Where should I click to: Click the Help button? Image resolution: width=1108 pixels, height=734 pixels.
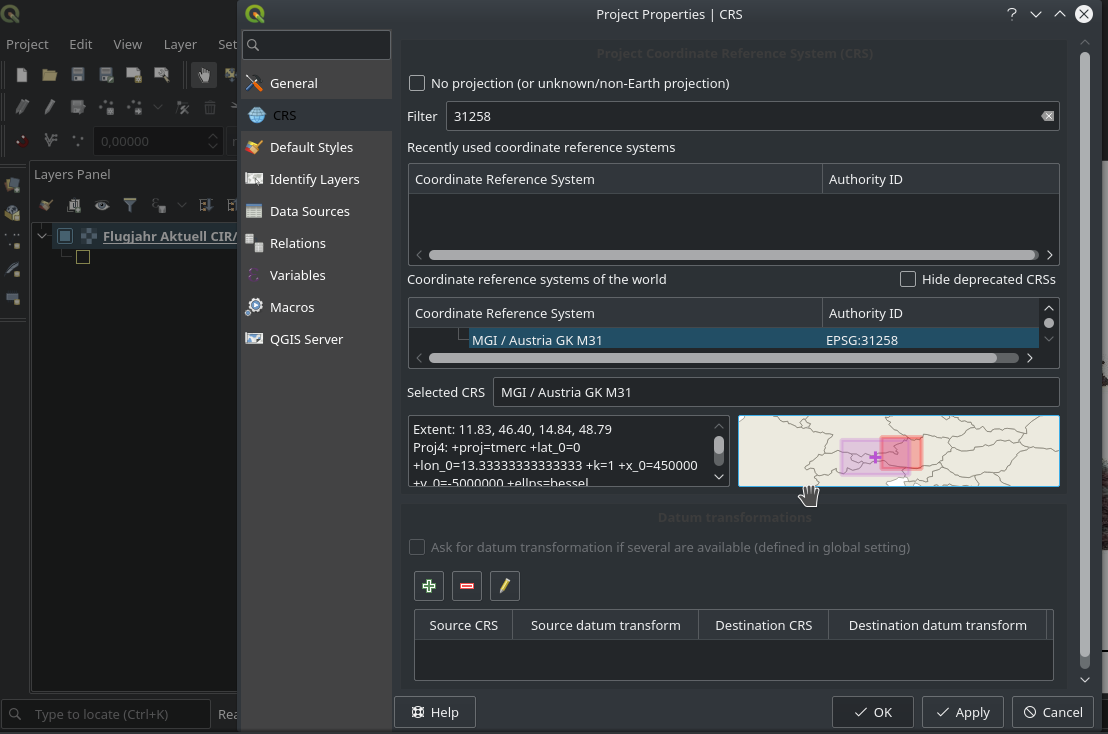click(435, 712)
